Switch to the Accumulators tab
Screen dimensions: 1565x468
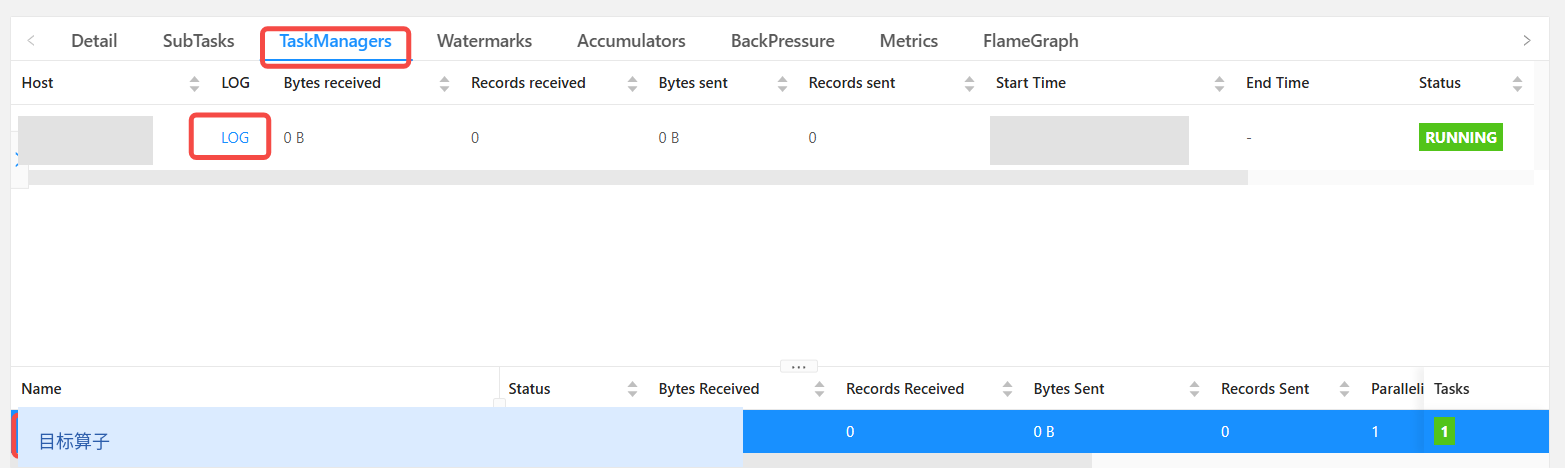click(631, 41)
